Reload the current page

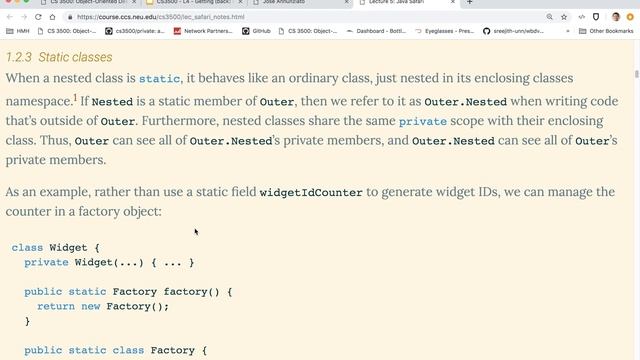38,17
